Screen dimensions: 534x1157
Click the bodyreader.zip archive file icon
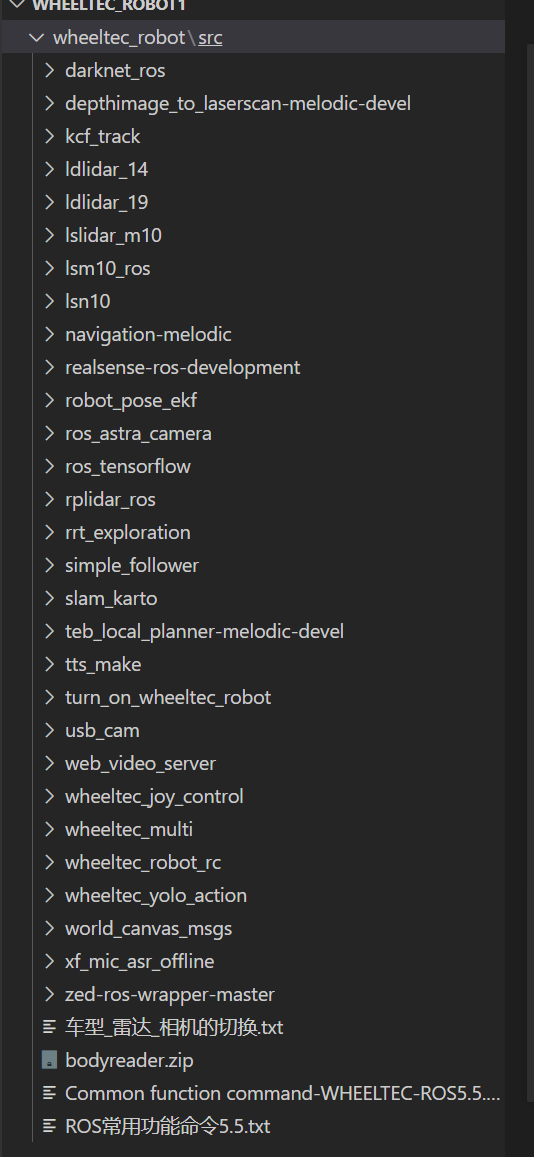point(49,1060)
